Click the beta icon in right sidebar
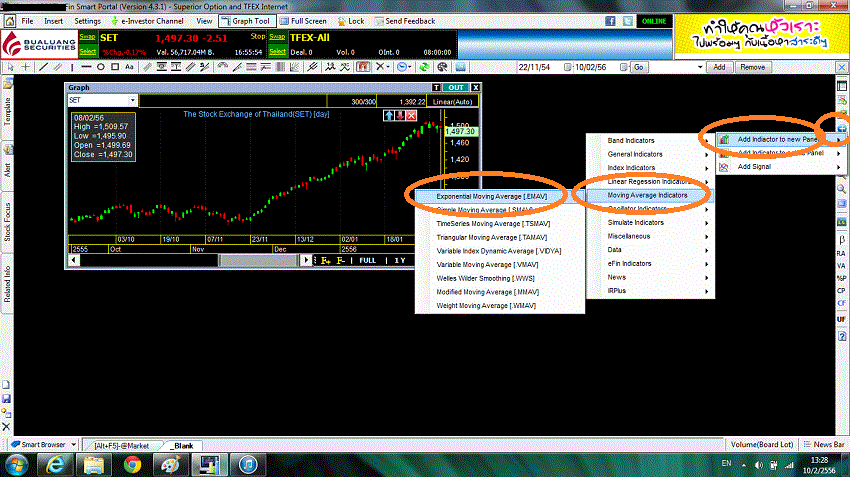The image size is (850, 477). 841,240
